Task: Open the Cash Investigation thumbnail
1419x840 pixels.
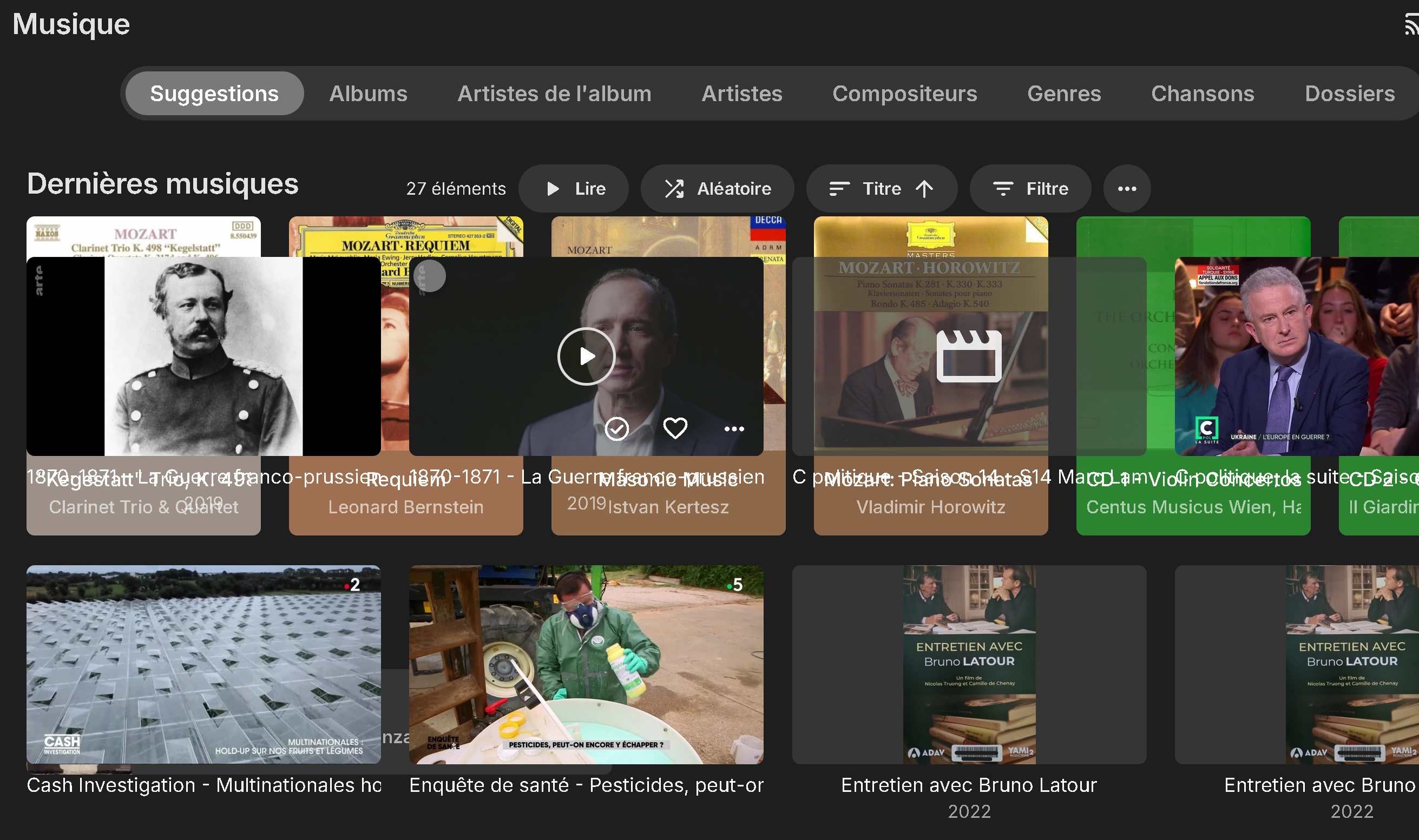Action: point(203,665)
